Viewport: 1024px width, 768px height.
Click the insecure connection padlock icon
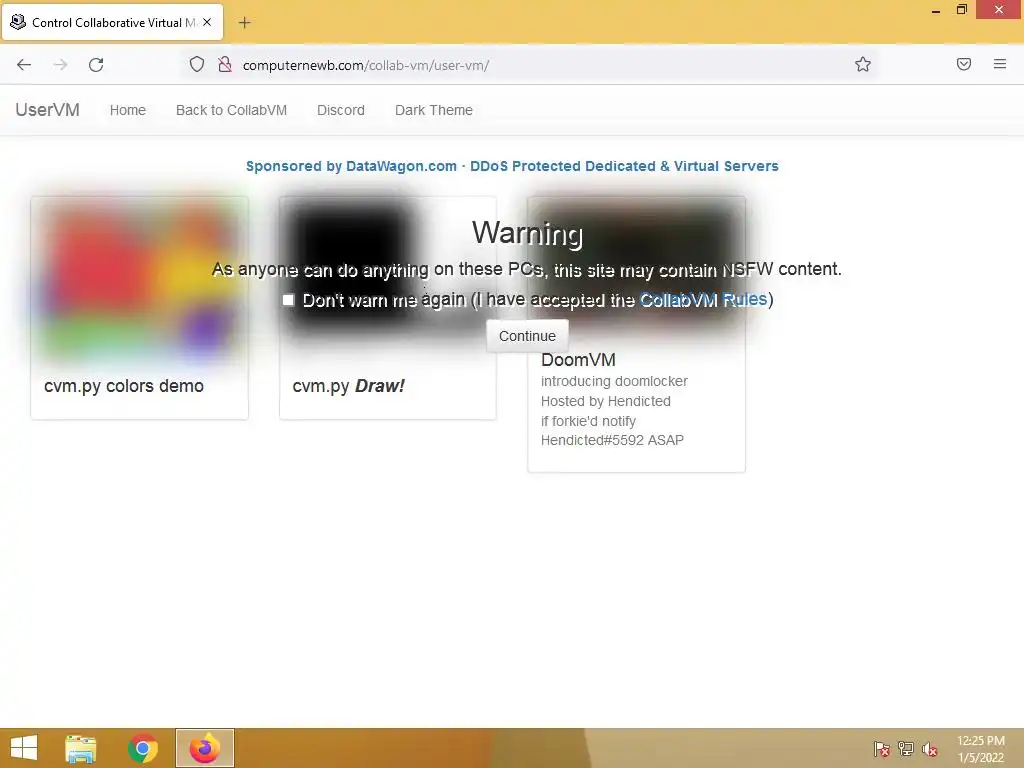pyautogui.click(x=225, y=64)
